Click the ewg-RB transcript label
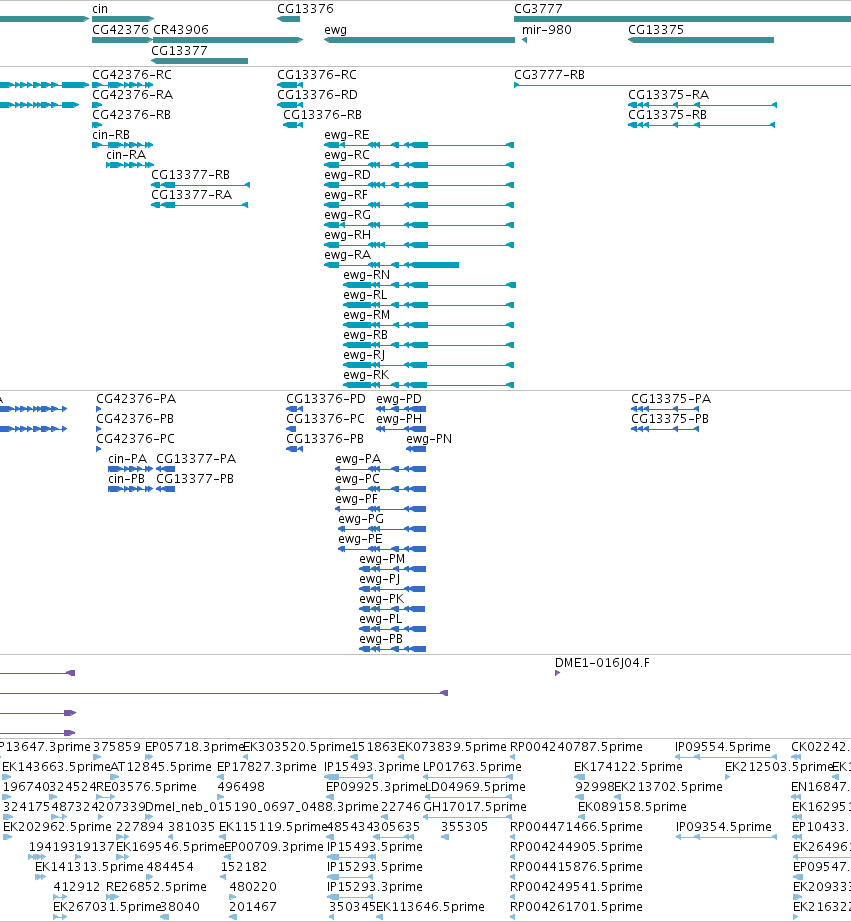 366,335
